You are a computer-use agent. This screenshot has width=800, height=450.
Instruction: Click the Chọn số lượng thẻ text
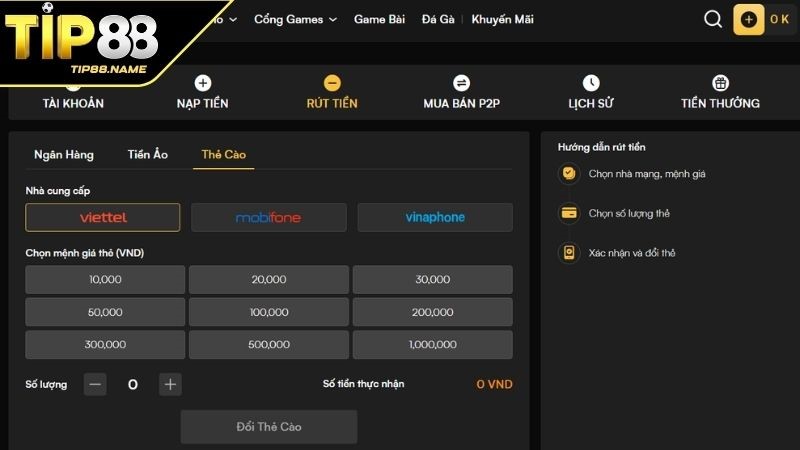point(629,213)
